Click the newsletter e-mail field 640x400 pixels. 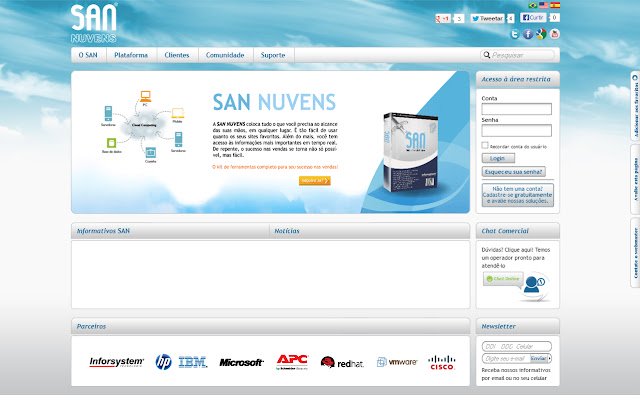click(x=506, y=358)
